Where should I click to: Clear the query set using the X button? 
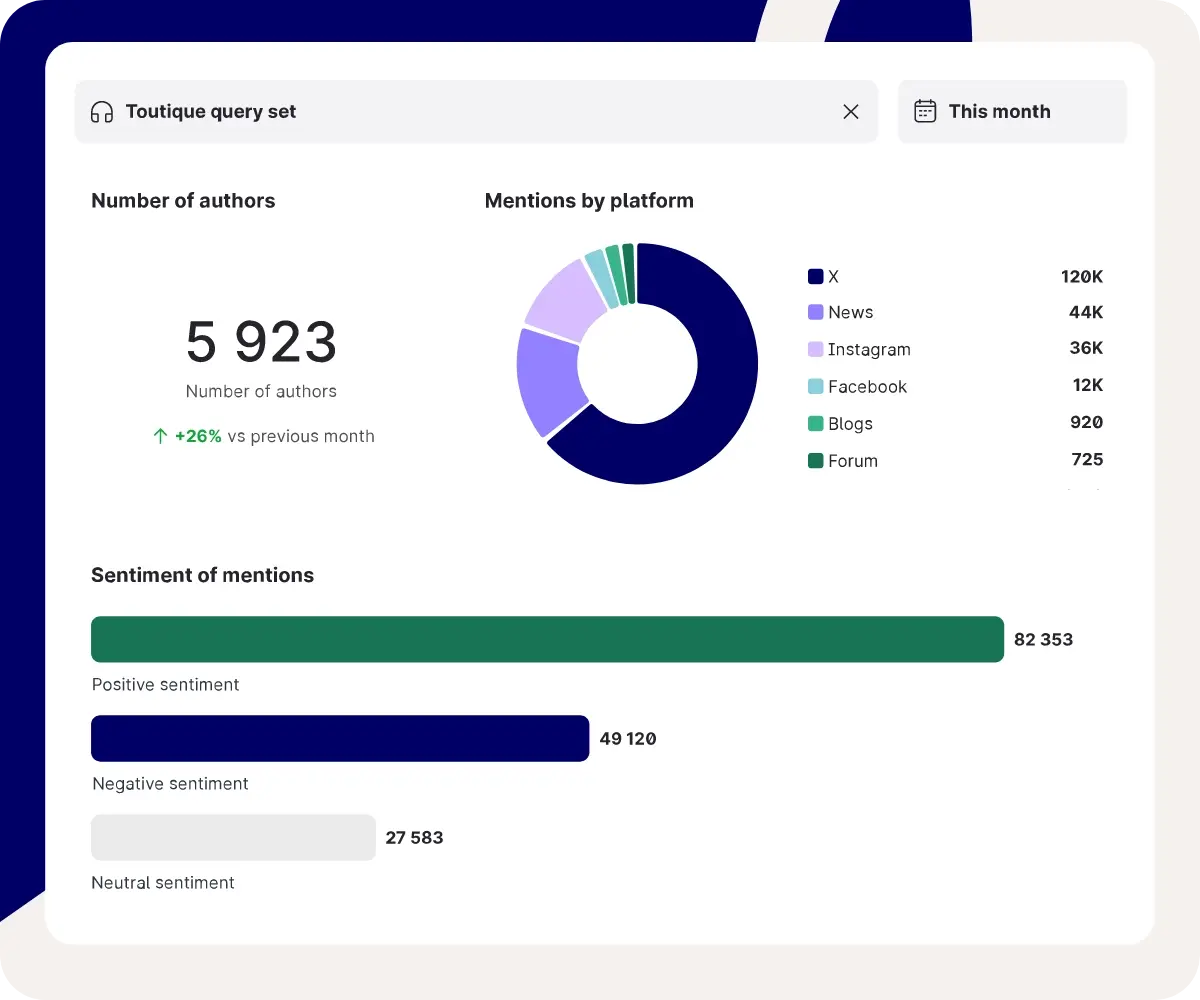pos(851,112)
